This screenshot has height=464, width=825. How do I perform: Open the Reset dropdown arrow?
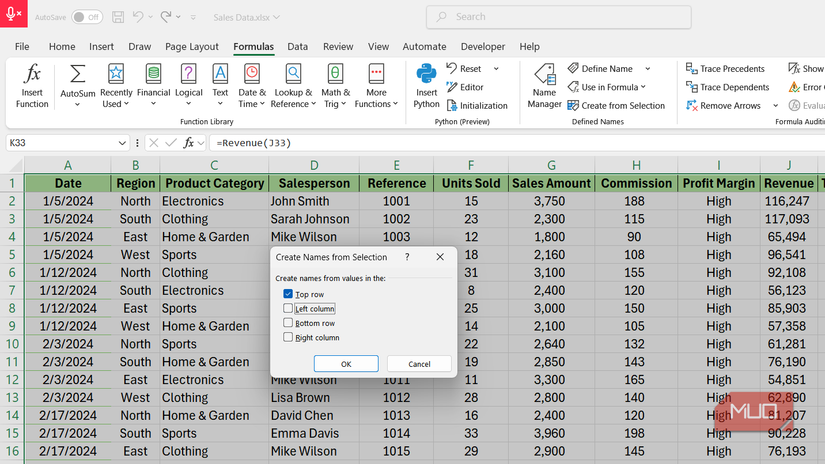496,69
